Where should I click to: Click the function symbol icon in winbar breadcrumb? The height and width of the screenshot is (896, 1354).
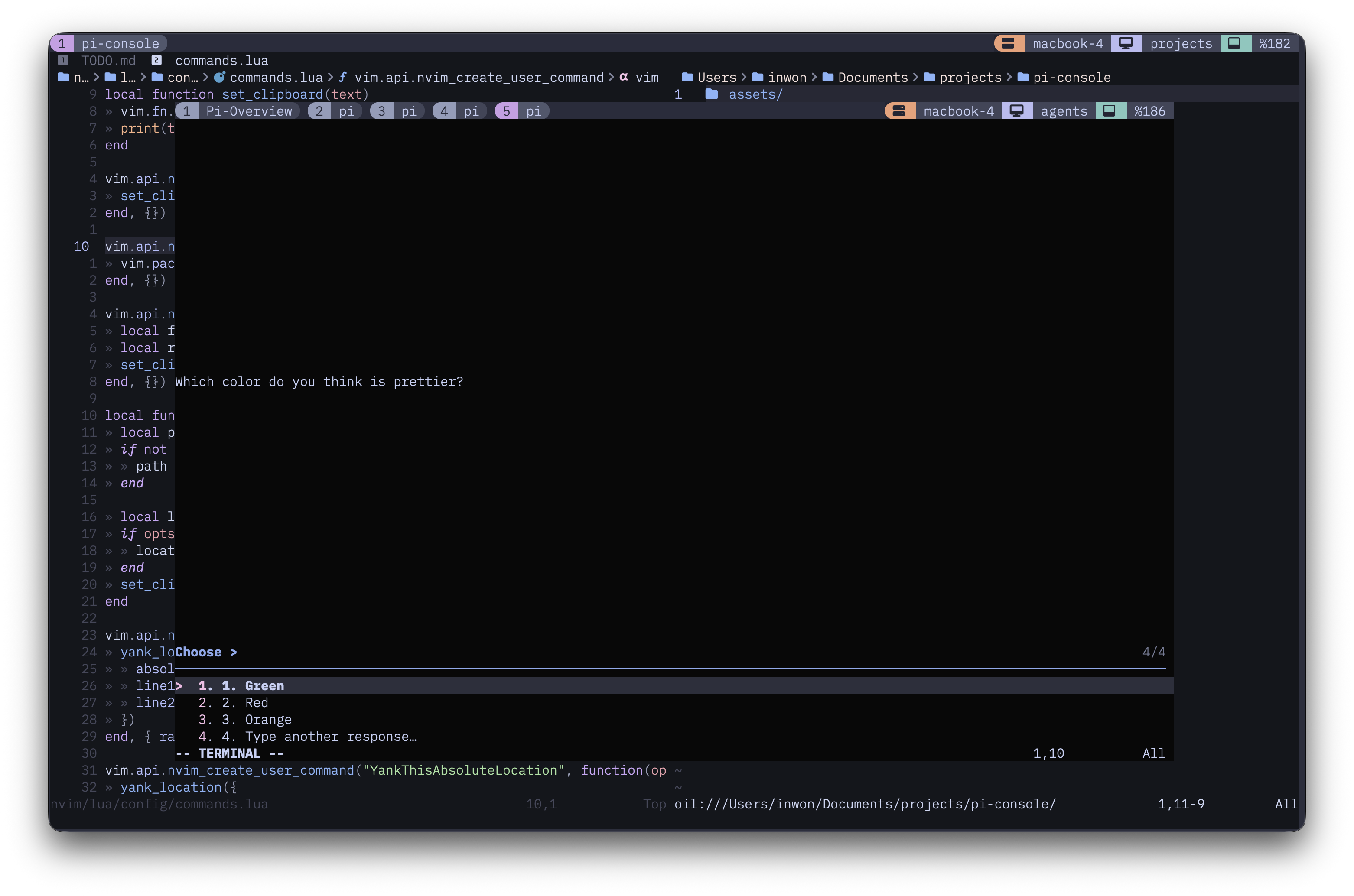[x=343, y=77]
